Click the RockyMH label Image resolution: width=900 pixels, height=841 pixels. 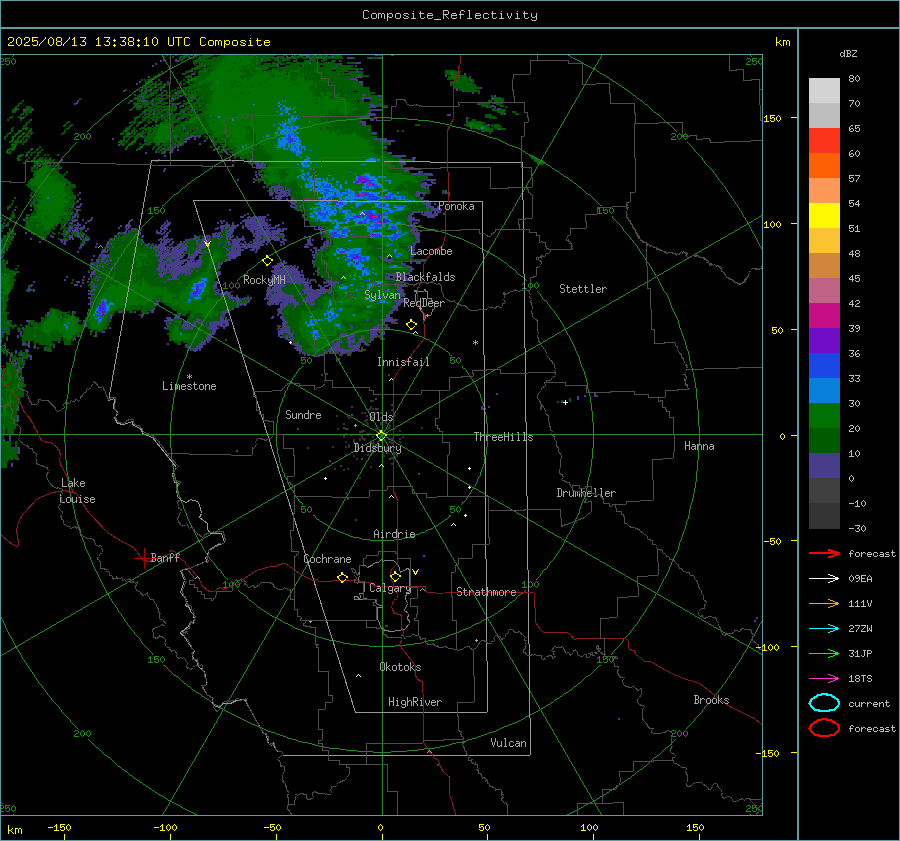tap(264, 280)
